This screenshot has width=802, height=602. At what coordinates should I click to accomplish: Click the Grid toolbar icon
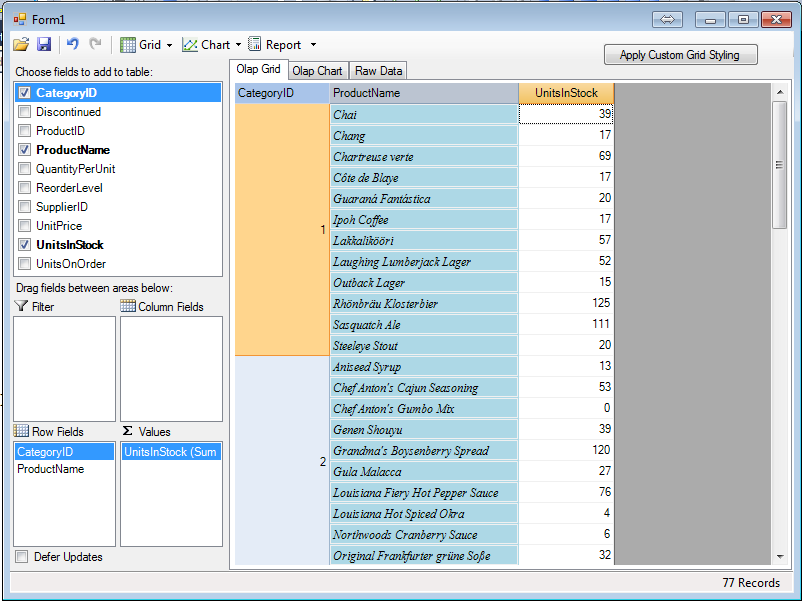click(x=127, y=45)
